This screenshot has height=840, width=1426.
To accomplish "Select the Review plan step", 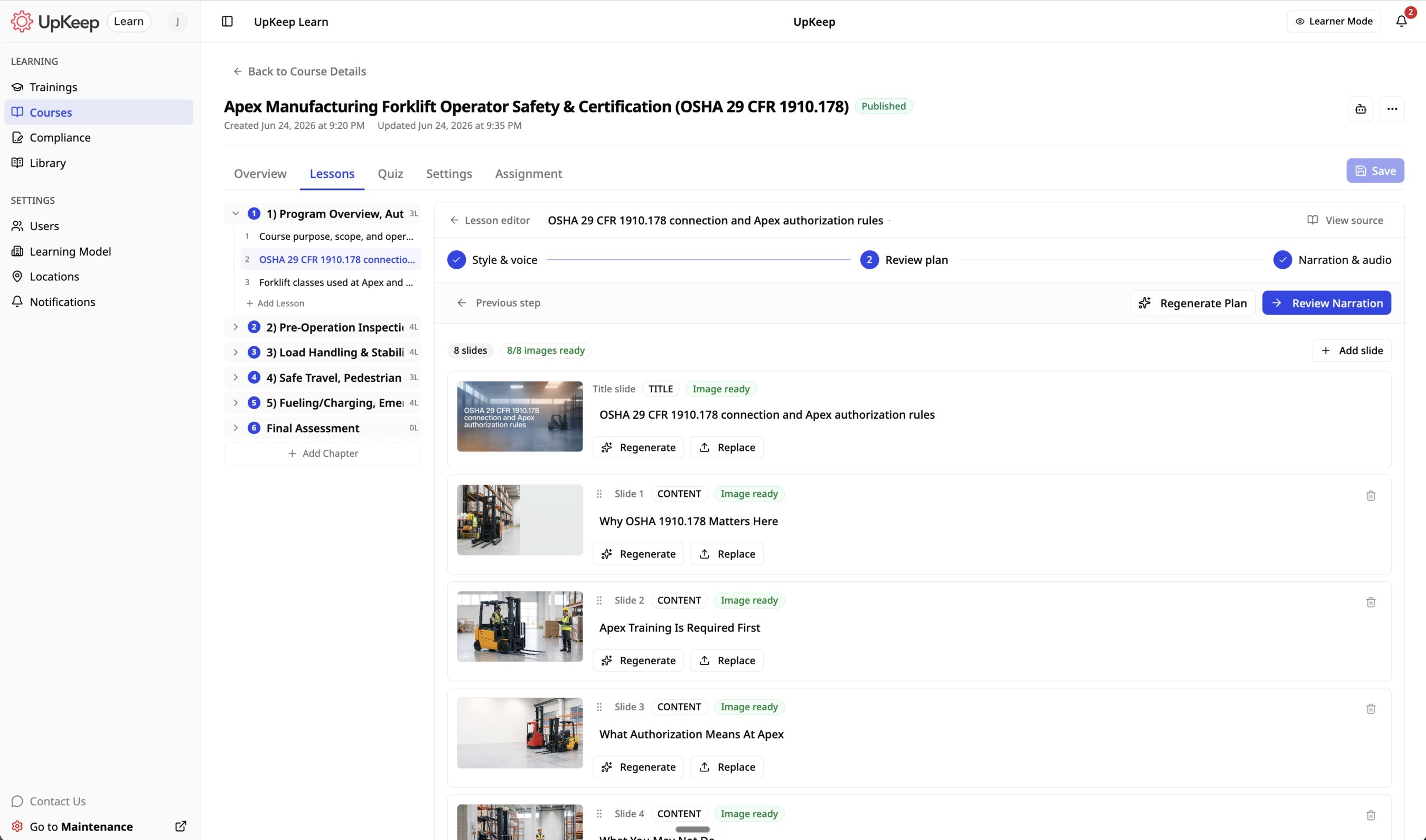I will (x=904, y=260).
